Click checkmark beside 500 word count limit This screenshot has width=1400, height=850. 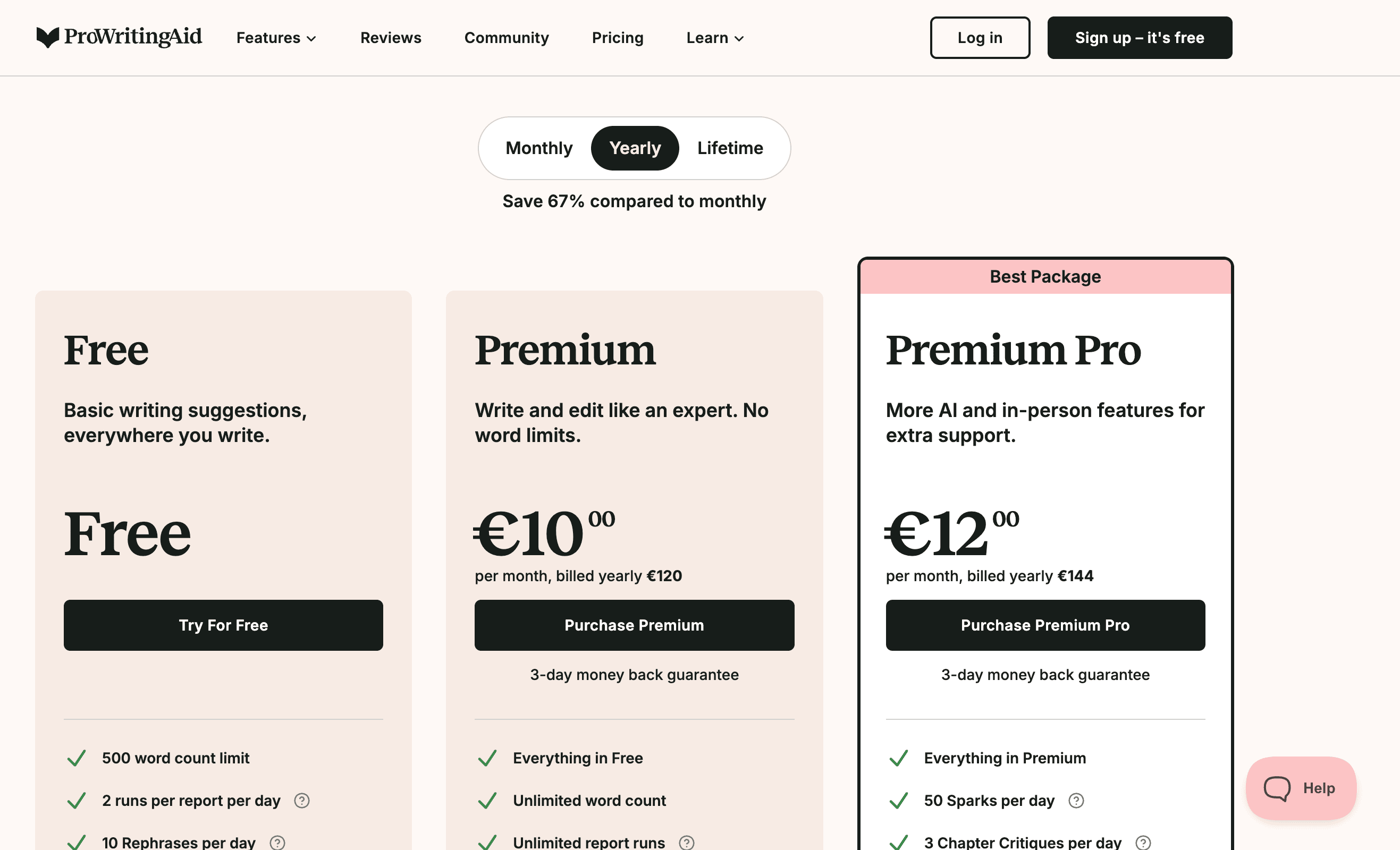point(76,758)
